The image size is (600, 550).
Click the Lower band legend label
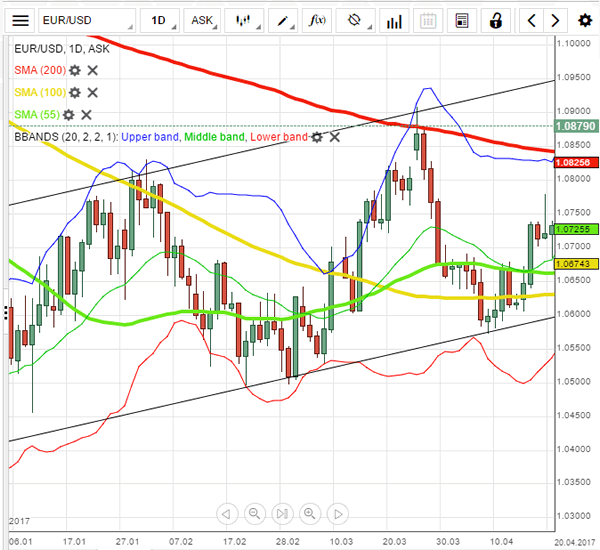click(x=279, y=137)
